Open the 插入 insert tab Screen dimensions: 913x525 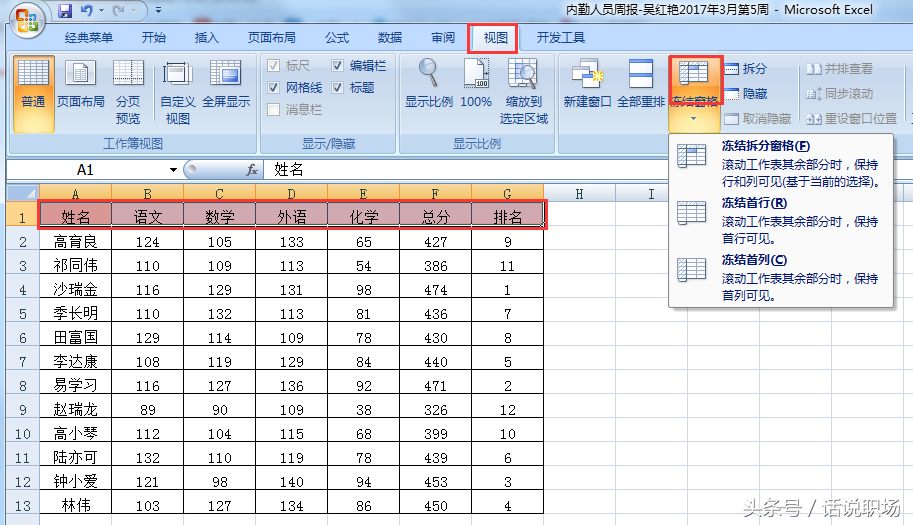(x=206, y=38)
